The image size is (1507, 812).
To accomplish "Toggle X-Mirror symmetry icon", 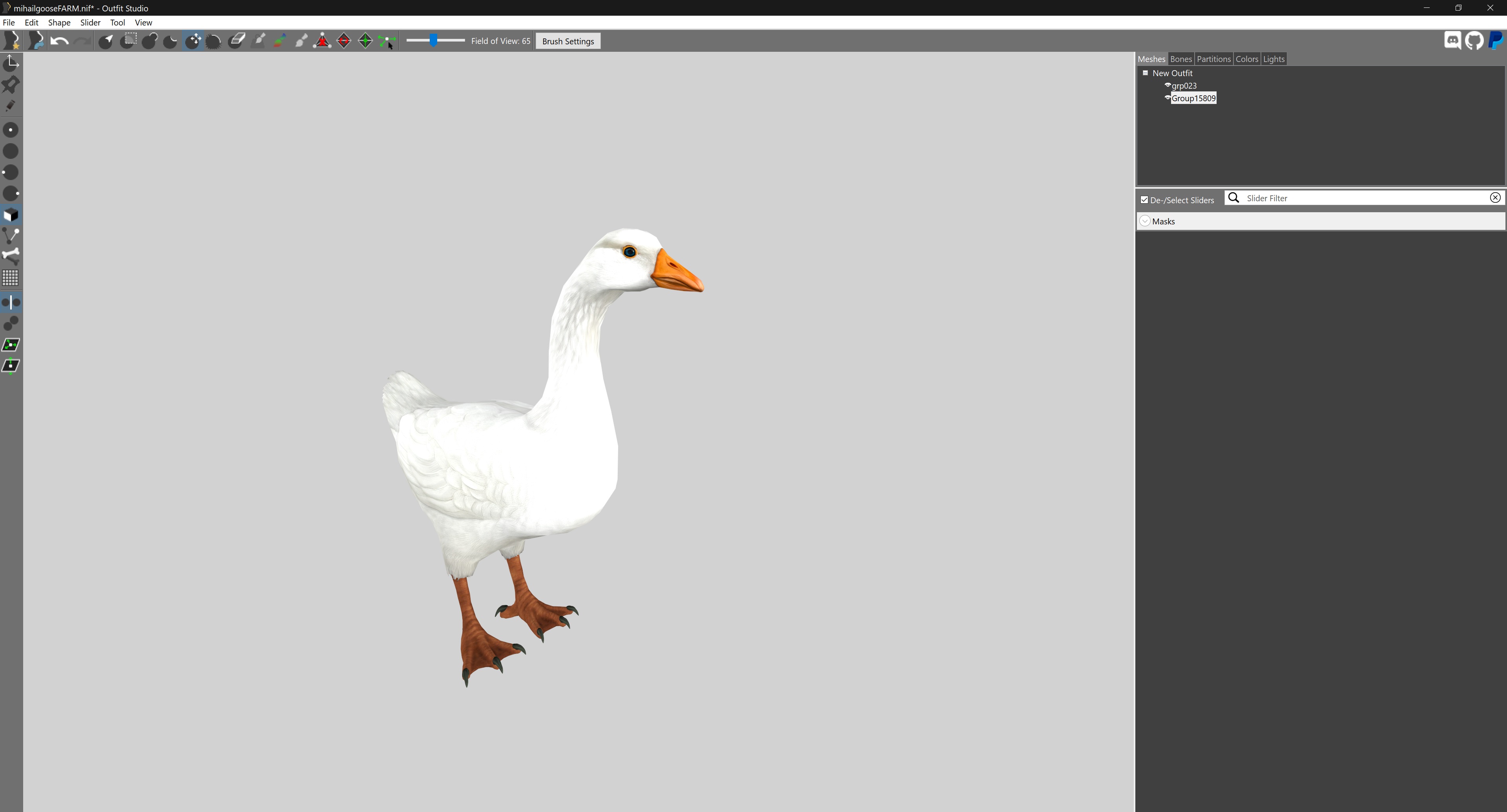I will [11, 302].
